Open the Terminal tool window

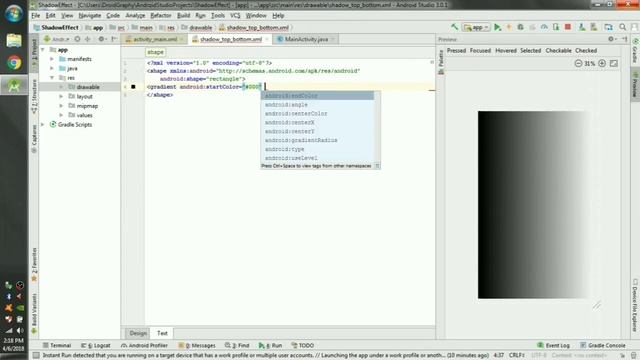(x=57, y=345)
